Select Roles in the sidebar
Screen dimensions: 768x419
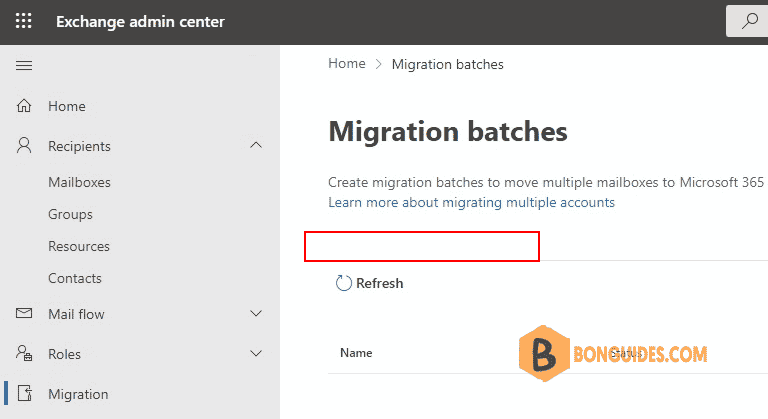click(x=64, y=354)
